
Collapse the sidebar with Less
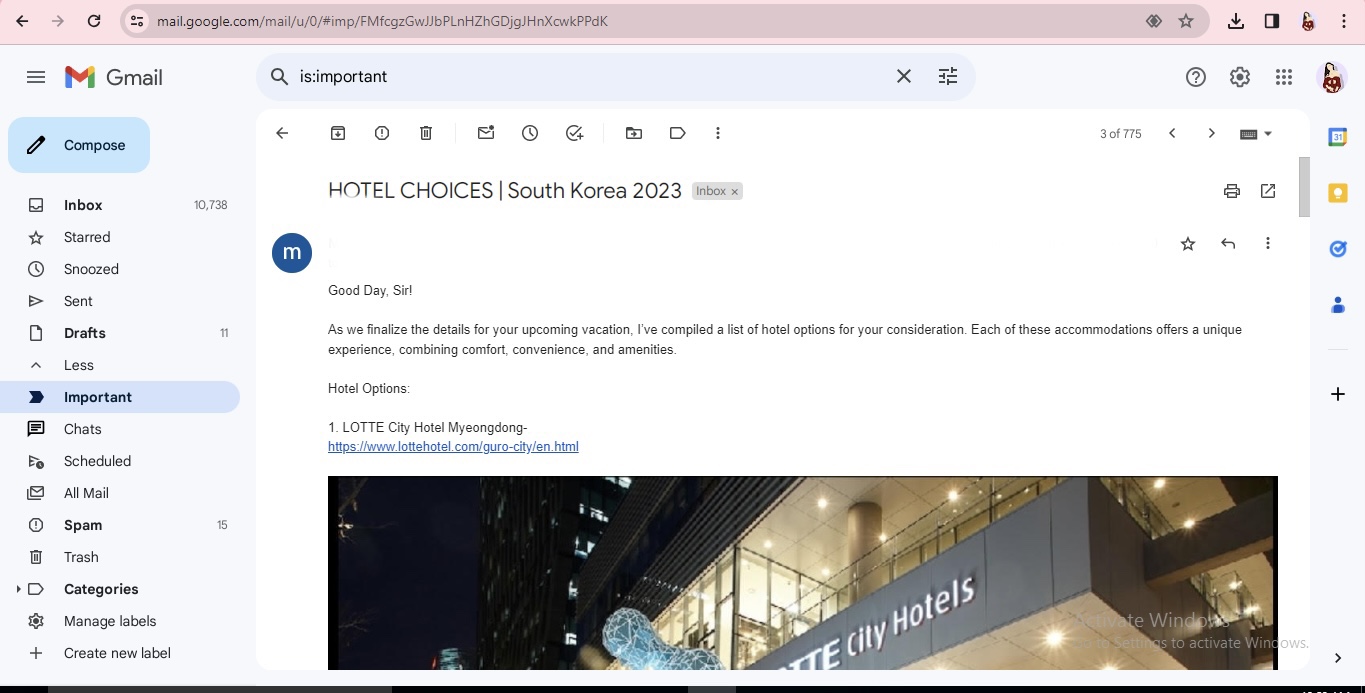(120, 365)
